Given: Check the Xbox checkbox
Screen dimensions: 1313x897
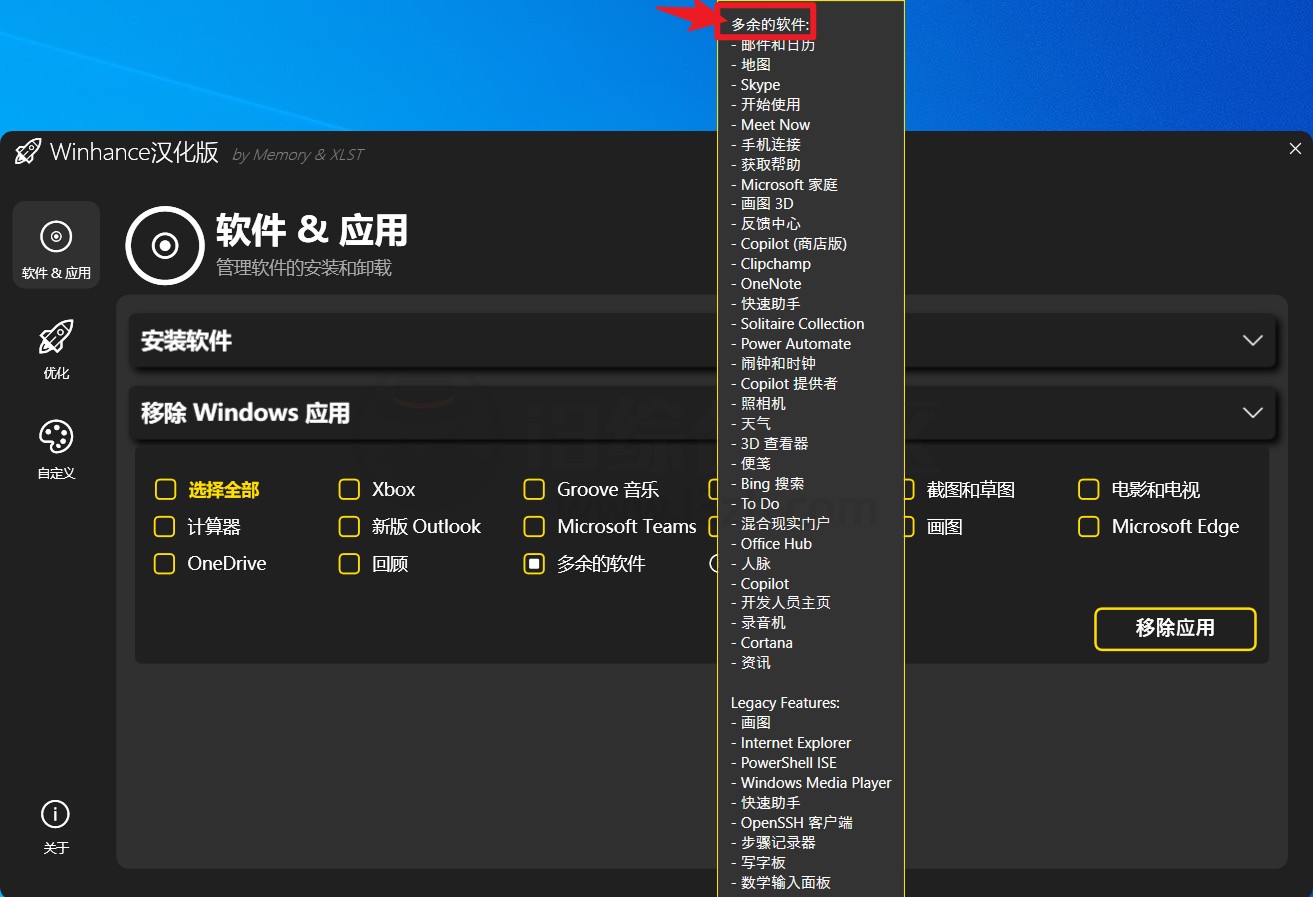Looking at the screenshot, I should tap(348, 489).
